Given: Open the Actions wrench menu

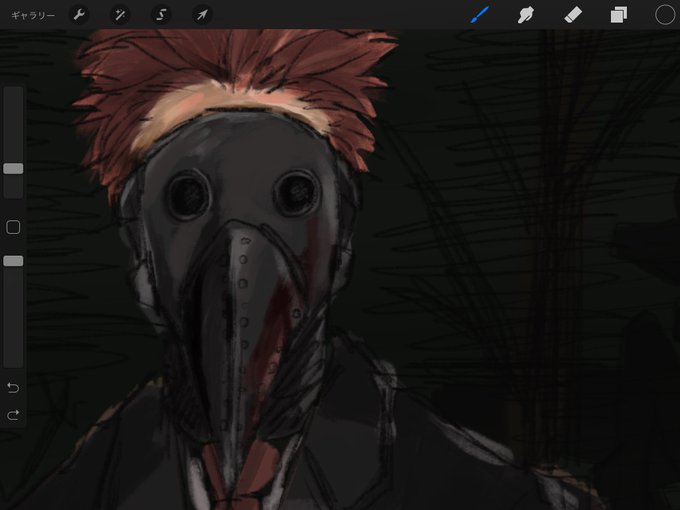Looking at the screenshot, I should pos(79,15).
